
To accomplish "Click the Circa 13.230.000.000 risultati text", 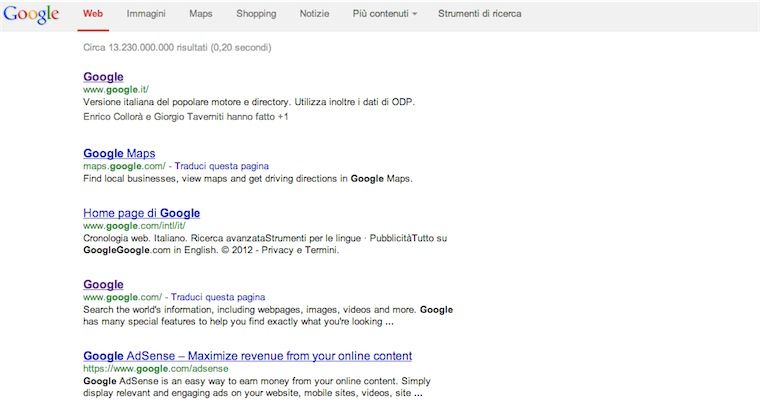I will (x=177, y=48).
